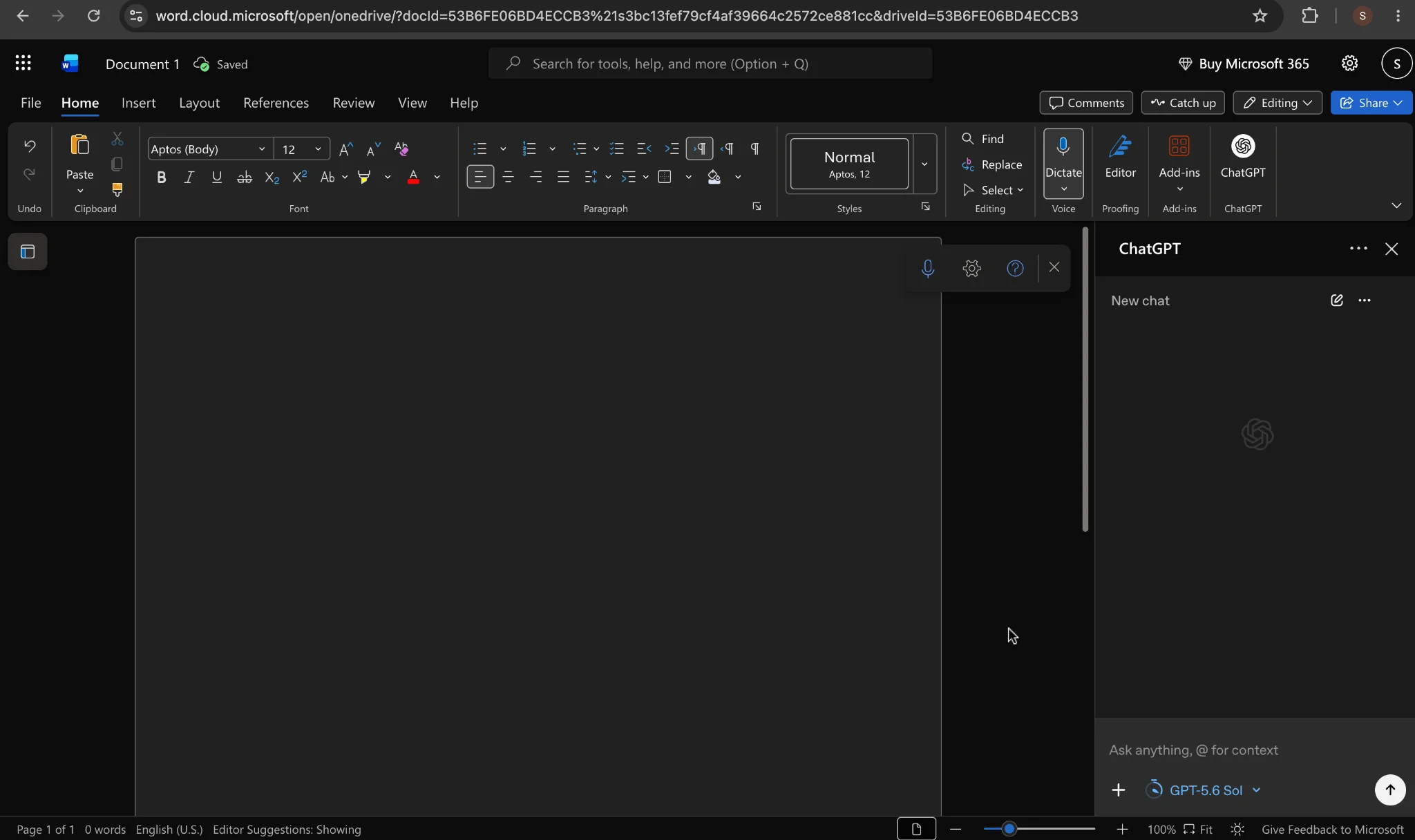The width and height of the screenshot is (1415, 840).
Task: Toggle Underline formatting
Action: (x=217, y=178)
